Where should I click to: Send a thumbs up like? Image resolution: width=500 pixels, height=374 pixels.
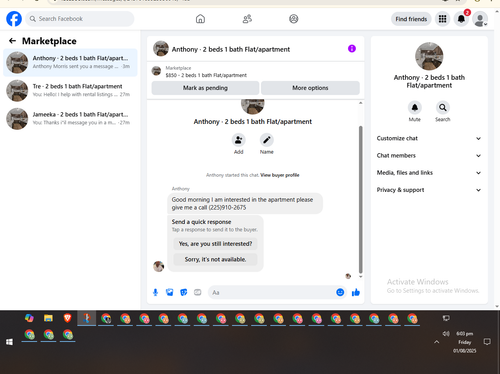pyautogui.click(x=356, y=292)
